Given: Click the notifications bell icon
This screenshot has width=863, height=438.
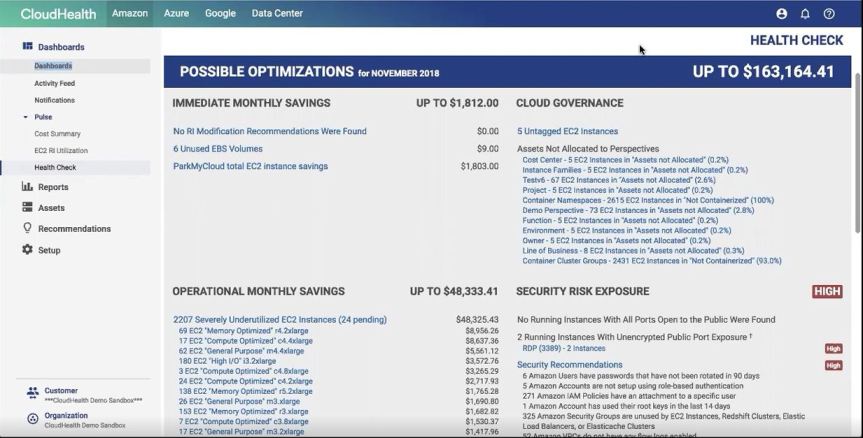Looking at the screenshot, I should point(805,14).
